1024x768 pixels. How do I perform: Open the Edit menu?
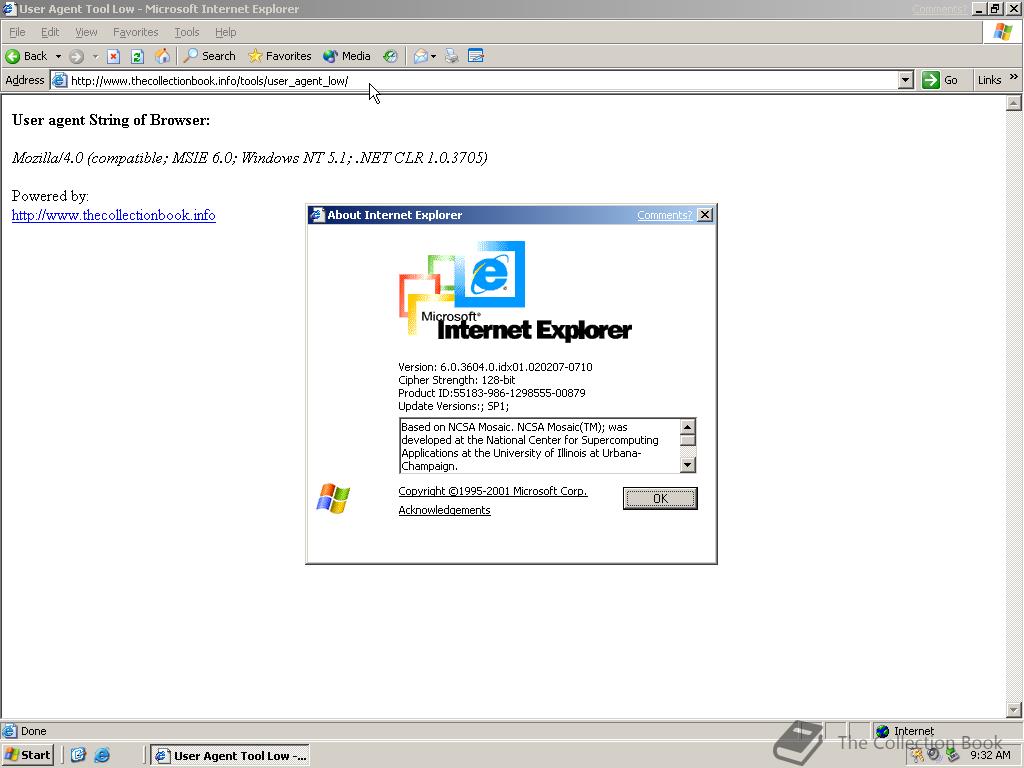[50, 32]
